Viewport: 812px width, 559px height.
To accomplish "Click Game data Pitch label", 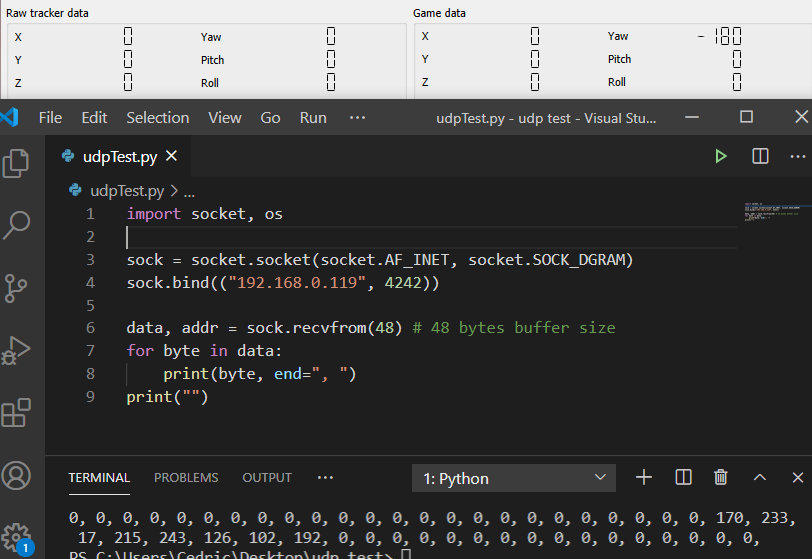I will [619, 59].
